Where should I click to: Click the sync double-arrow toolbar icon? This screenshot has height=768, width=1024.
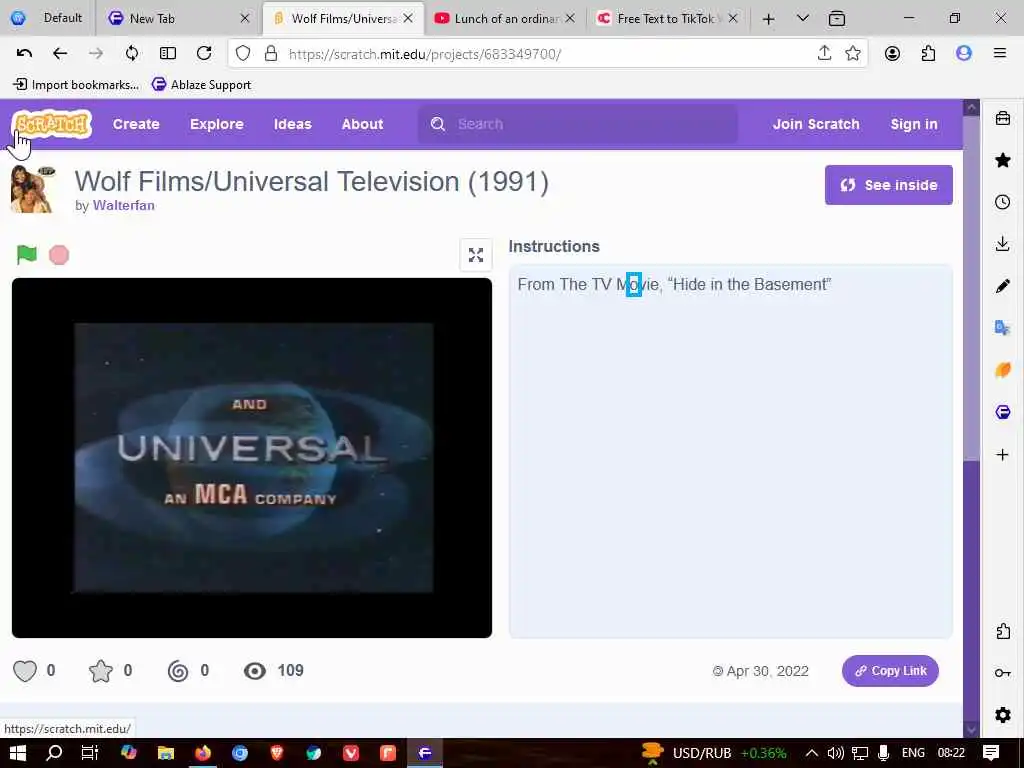point(132,54)
